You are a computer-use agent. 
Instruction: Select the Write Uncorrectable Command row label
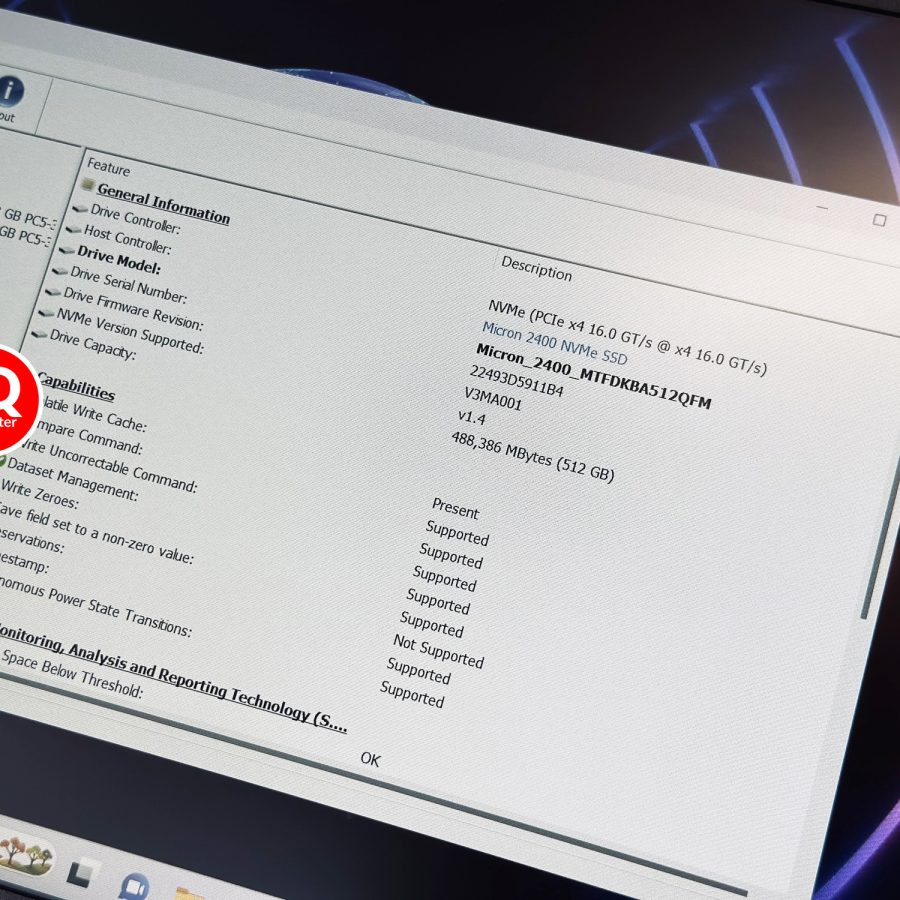click(x=110, y=465)
